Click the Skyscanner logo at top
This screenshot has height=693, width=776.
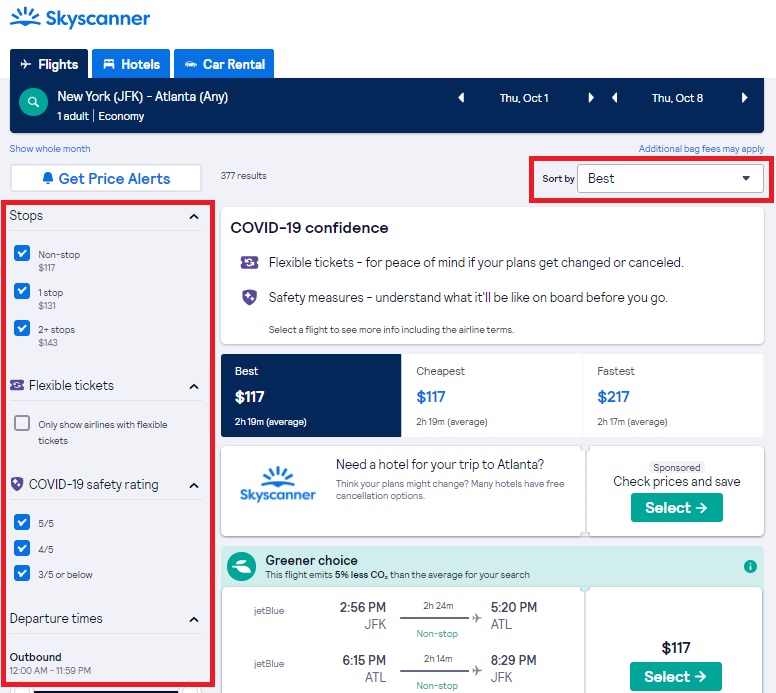[80, 18]
